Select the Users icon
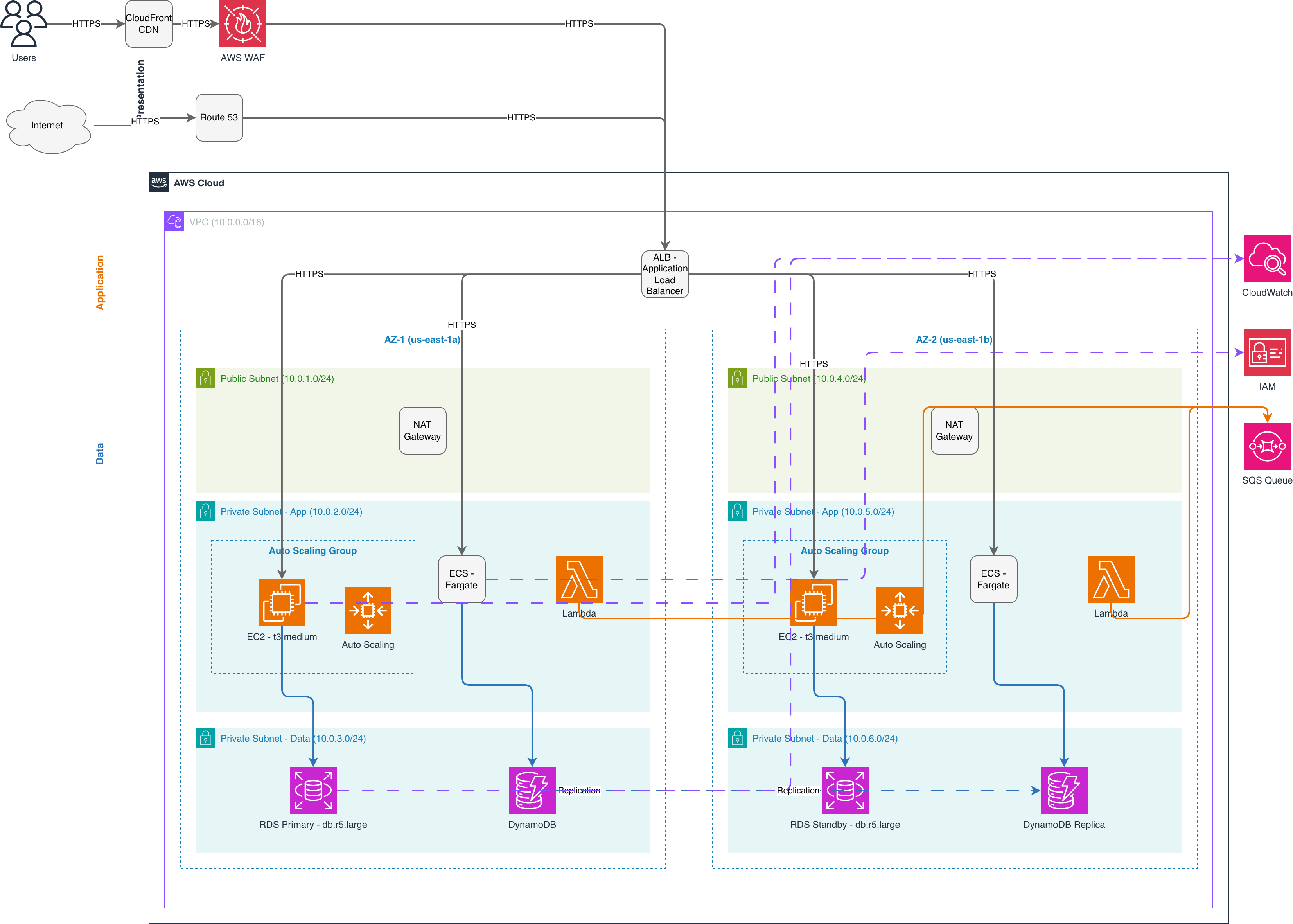The width and height of the screenshot is (1293, 924). coord(23,24)
